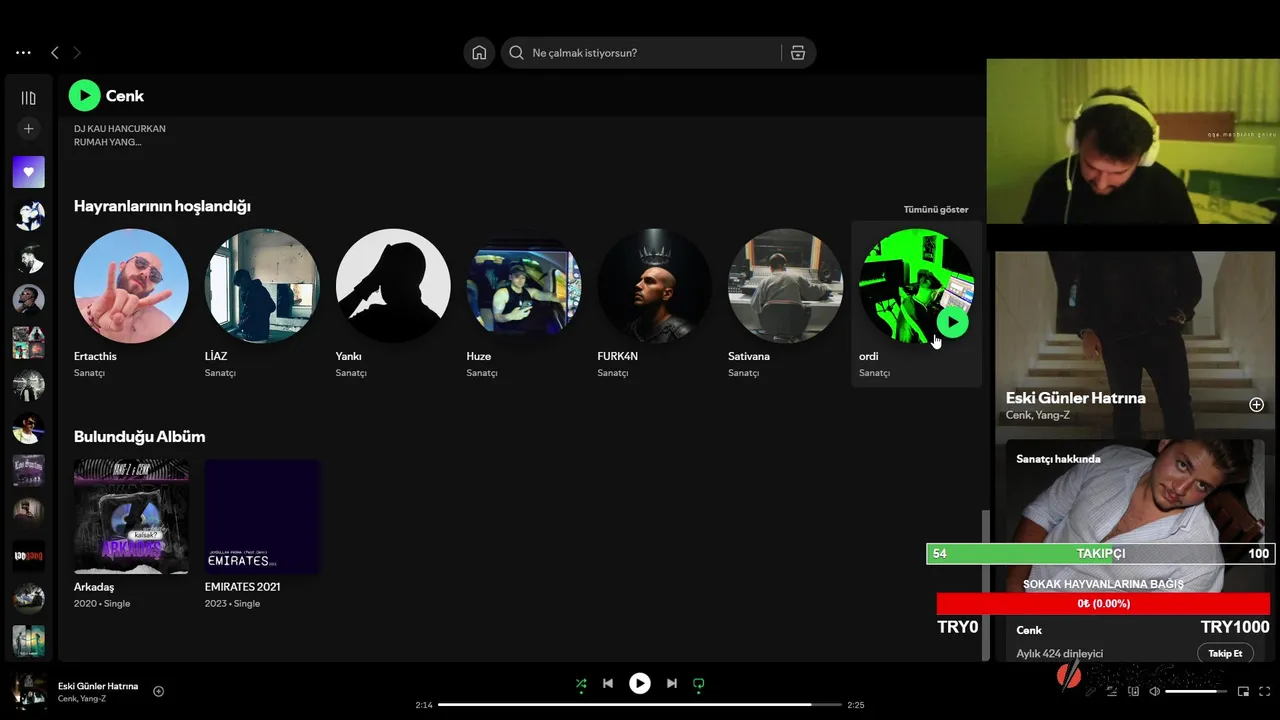Open the Arkadaş album cover
Viewport: 1280px width, 720px height.
[x=131, y=516]
